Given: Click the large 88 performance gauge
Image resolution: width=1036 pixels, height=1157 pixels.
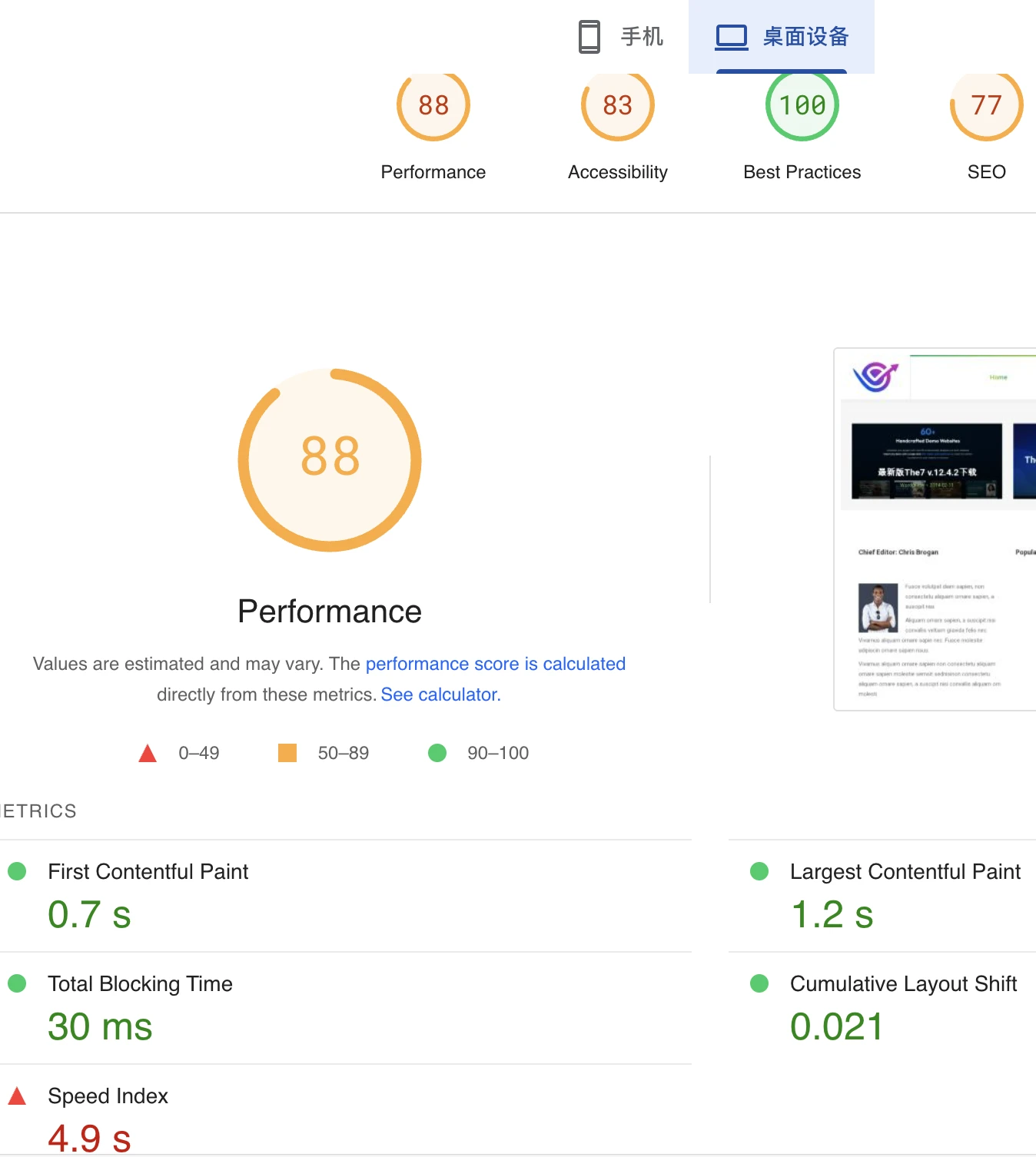Looking at the screenshot, I should [330, 459].
